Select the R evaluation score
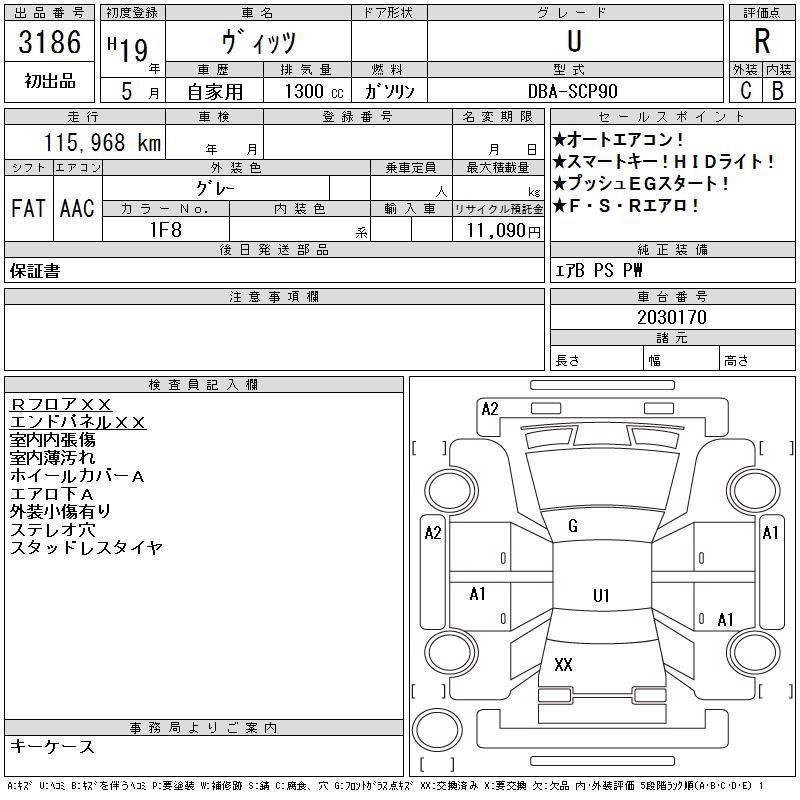 point(761,41)
